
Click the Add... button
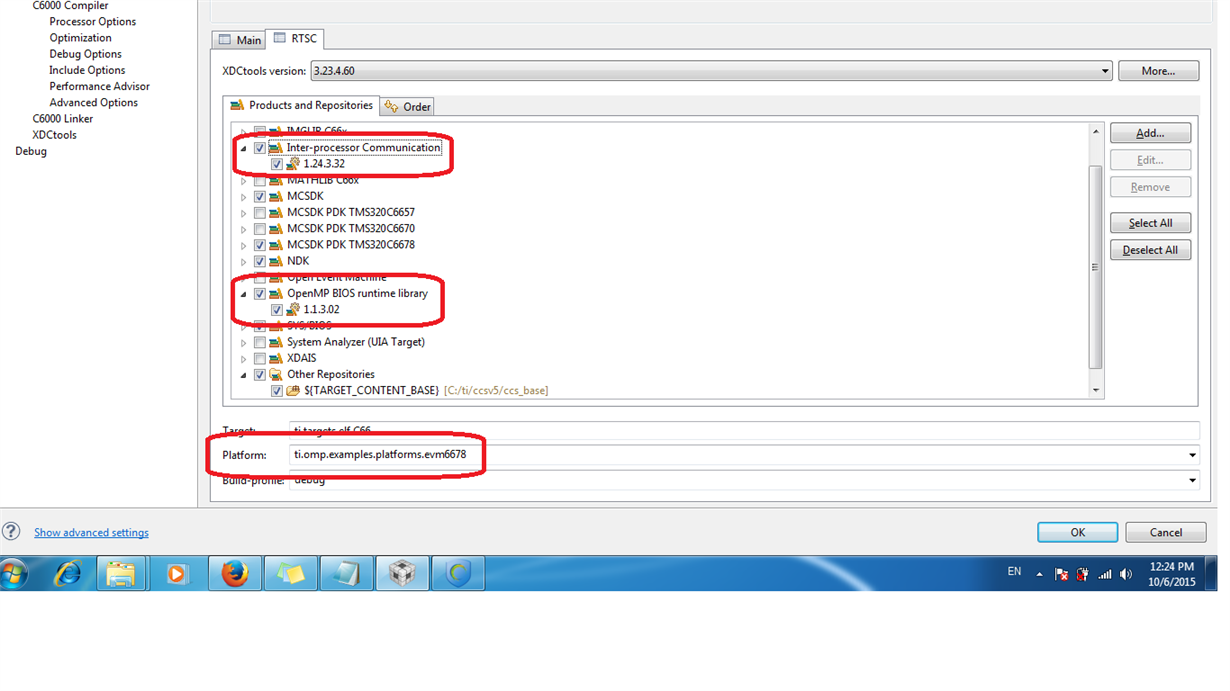pos(1150,133)
